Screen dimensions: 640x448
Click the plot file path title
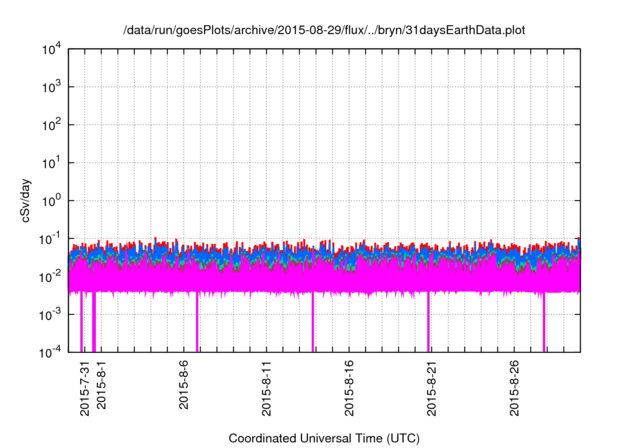click(x=324, y=30)
